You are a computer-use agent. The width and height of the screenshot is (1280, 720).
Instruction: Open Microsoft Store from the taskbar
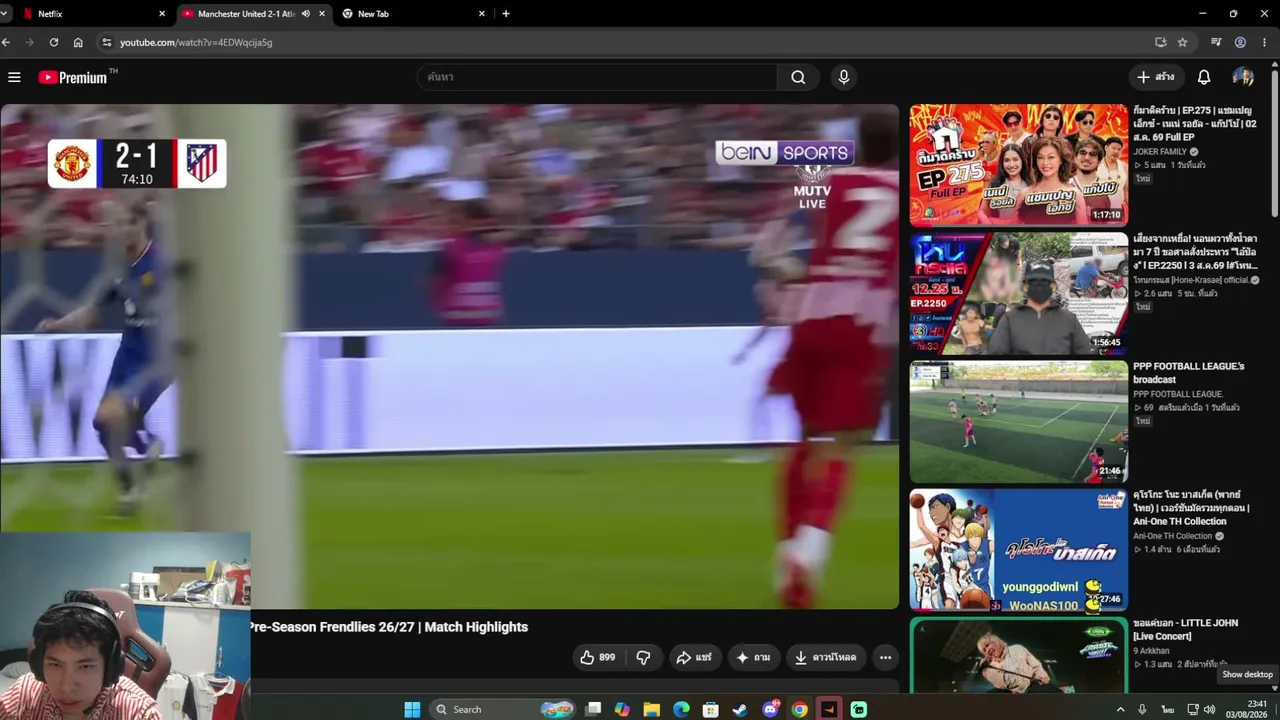(x=711, y=709)
